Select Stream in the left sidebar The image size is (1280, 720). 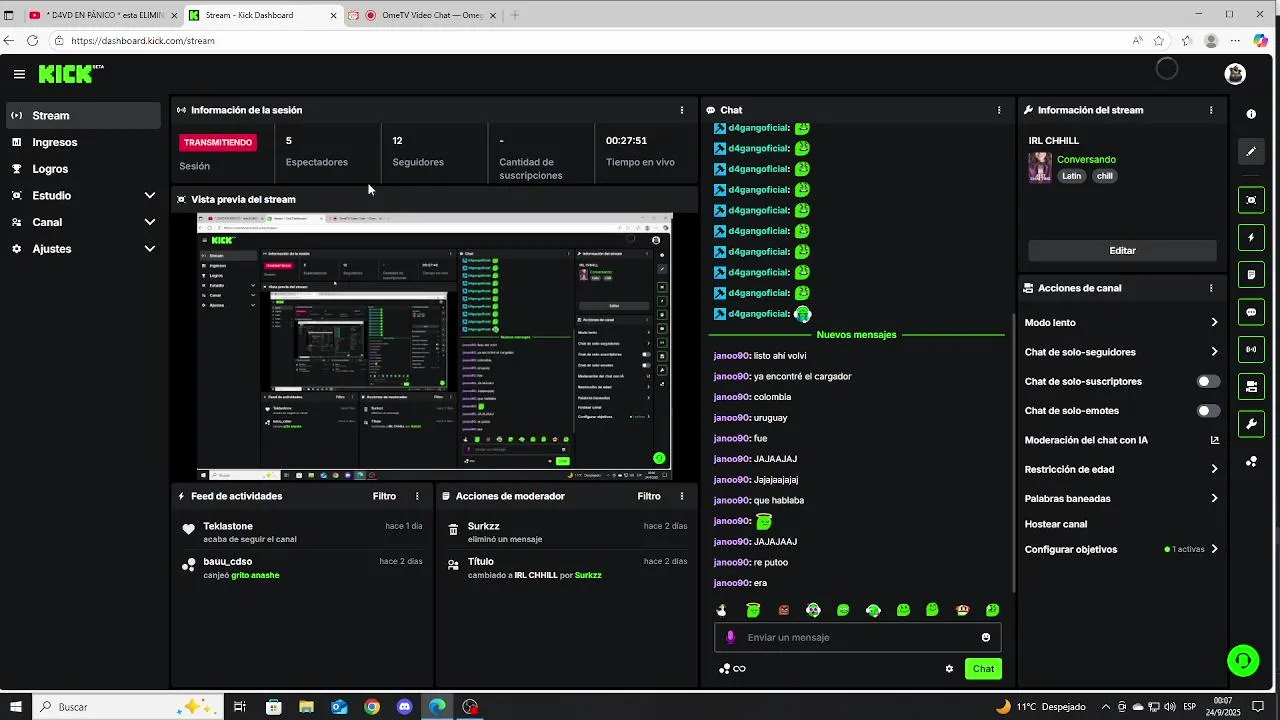pos(83,116)
